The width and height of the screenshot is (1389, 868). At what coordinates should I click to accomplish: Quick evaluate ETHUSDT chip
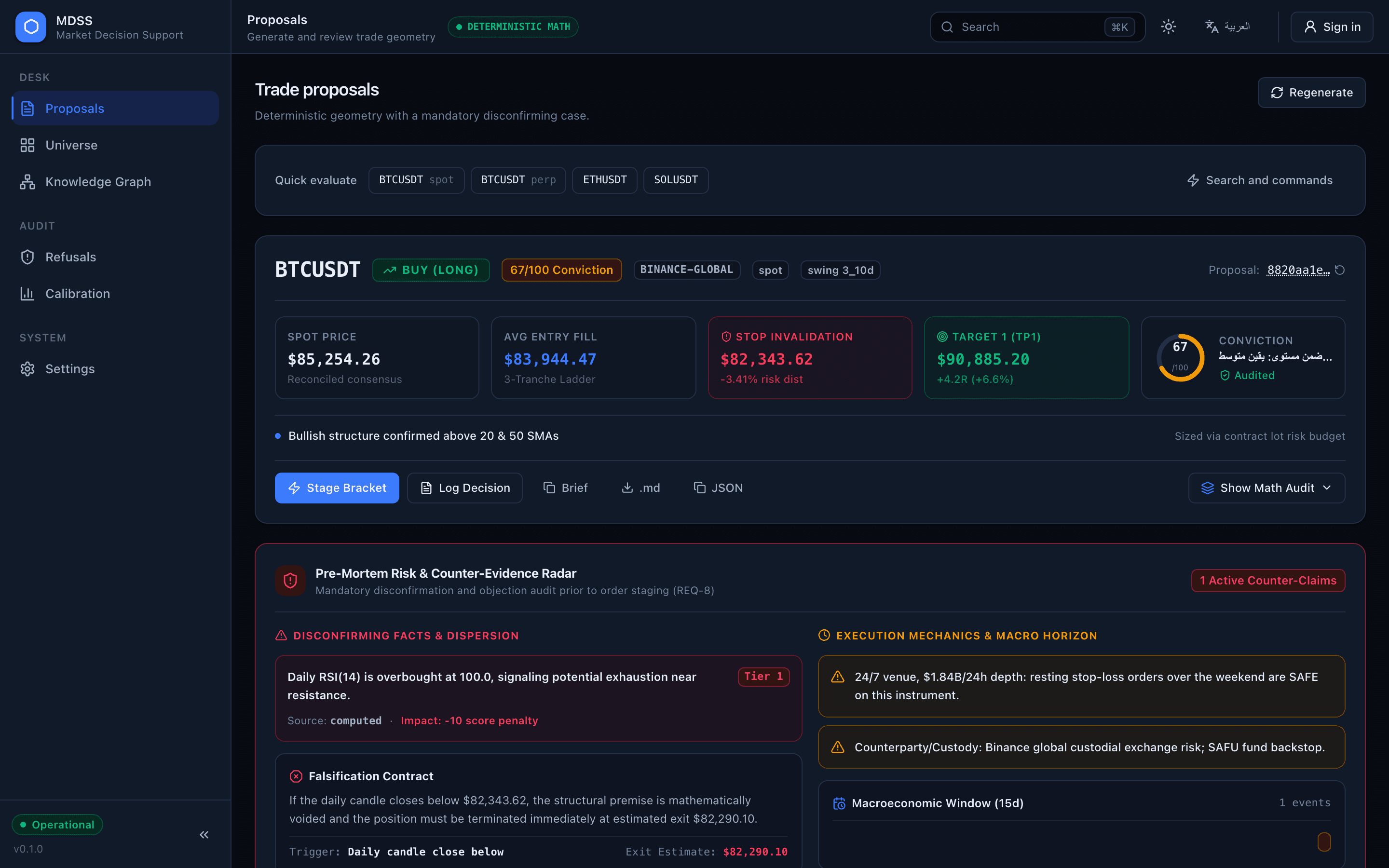(604, 180)
